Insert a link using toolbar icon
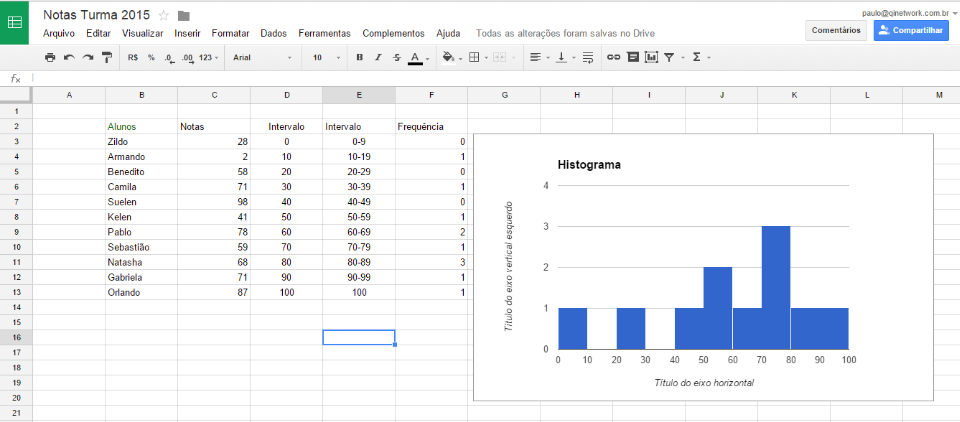 pos(613,57)
